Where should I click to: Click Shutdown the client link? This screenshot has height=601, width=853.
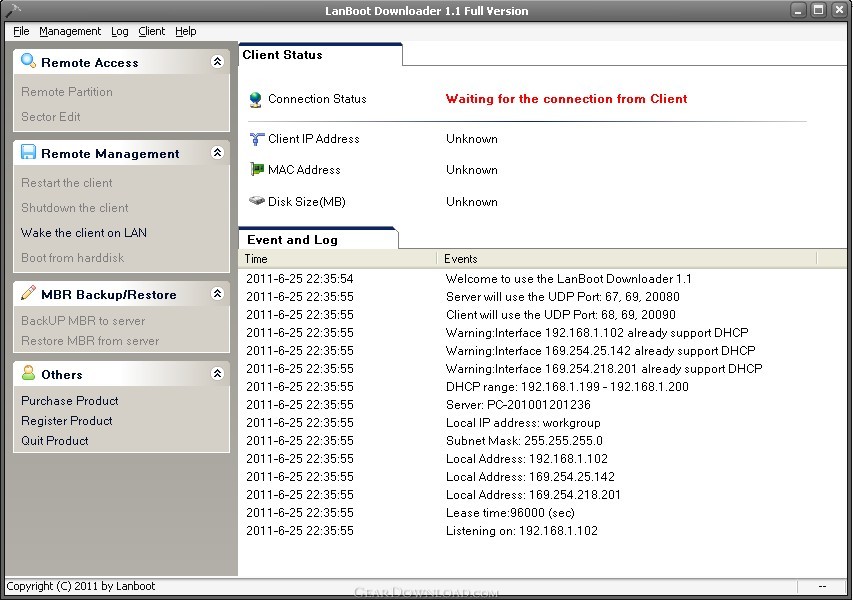tap(75, 208)
